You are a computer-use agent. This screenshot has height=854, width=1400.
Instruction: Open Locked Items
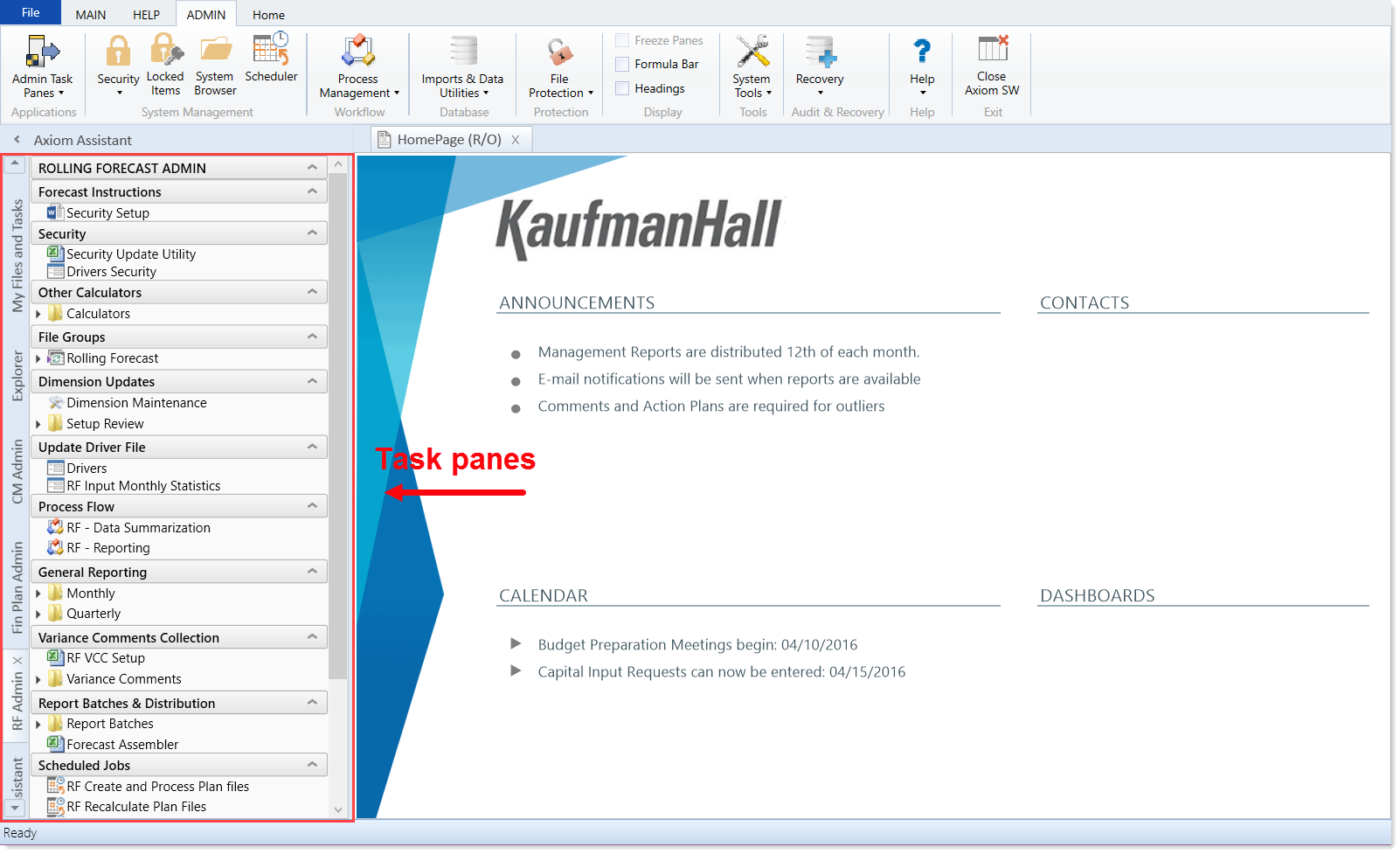[x=165, y=66]
